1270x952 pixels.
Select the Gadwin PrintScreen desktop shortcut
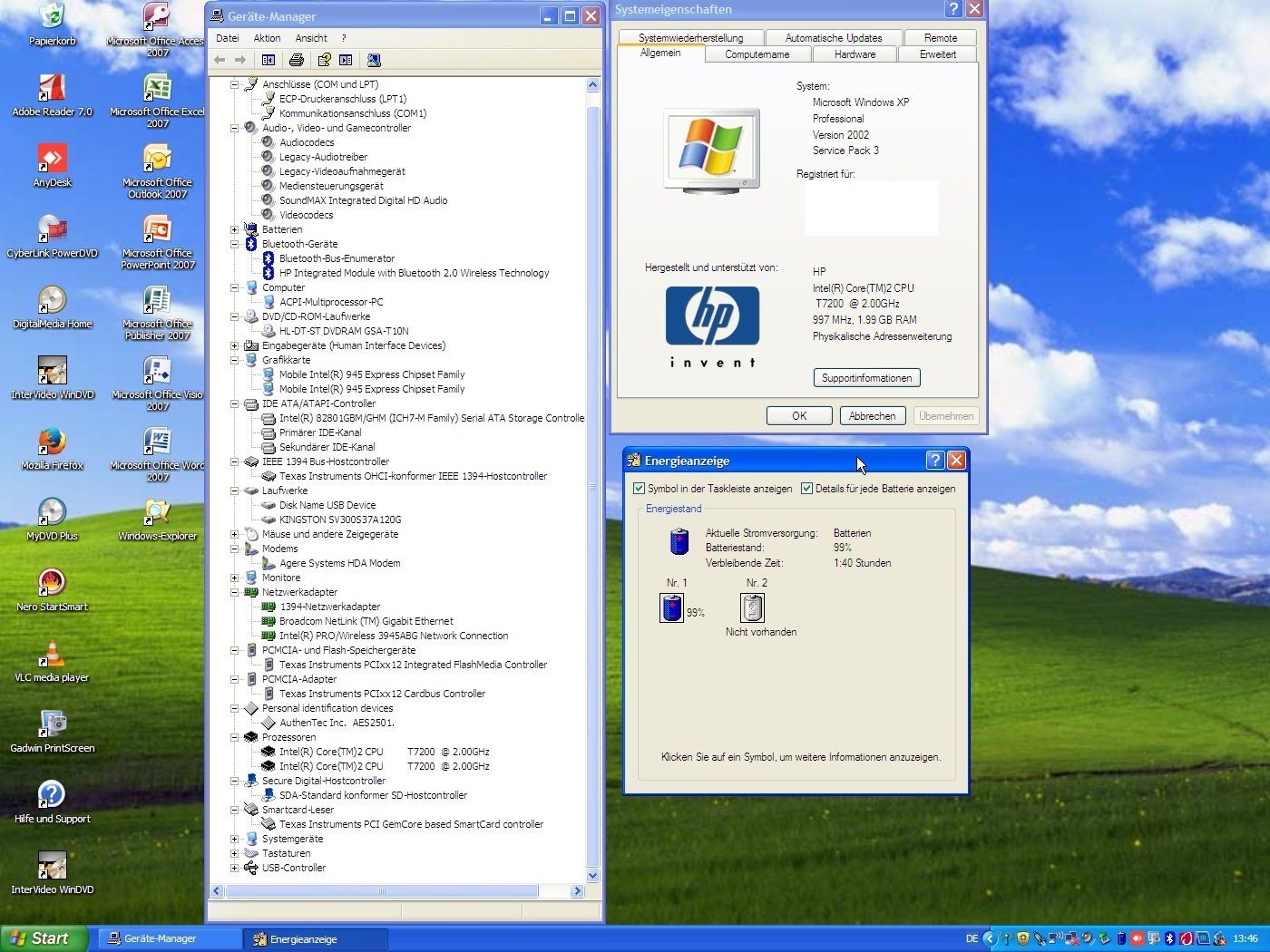click(x=52, y=732)
